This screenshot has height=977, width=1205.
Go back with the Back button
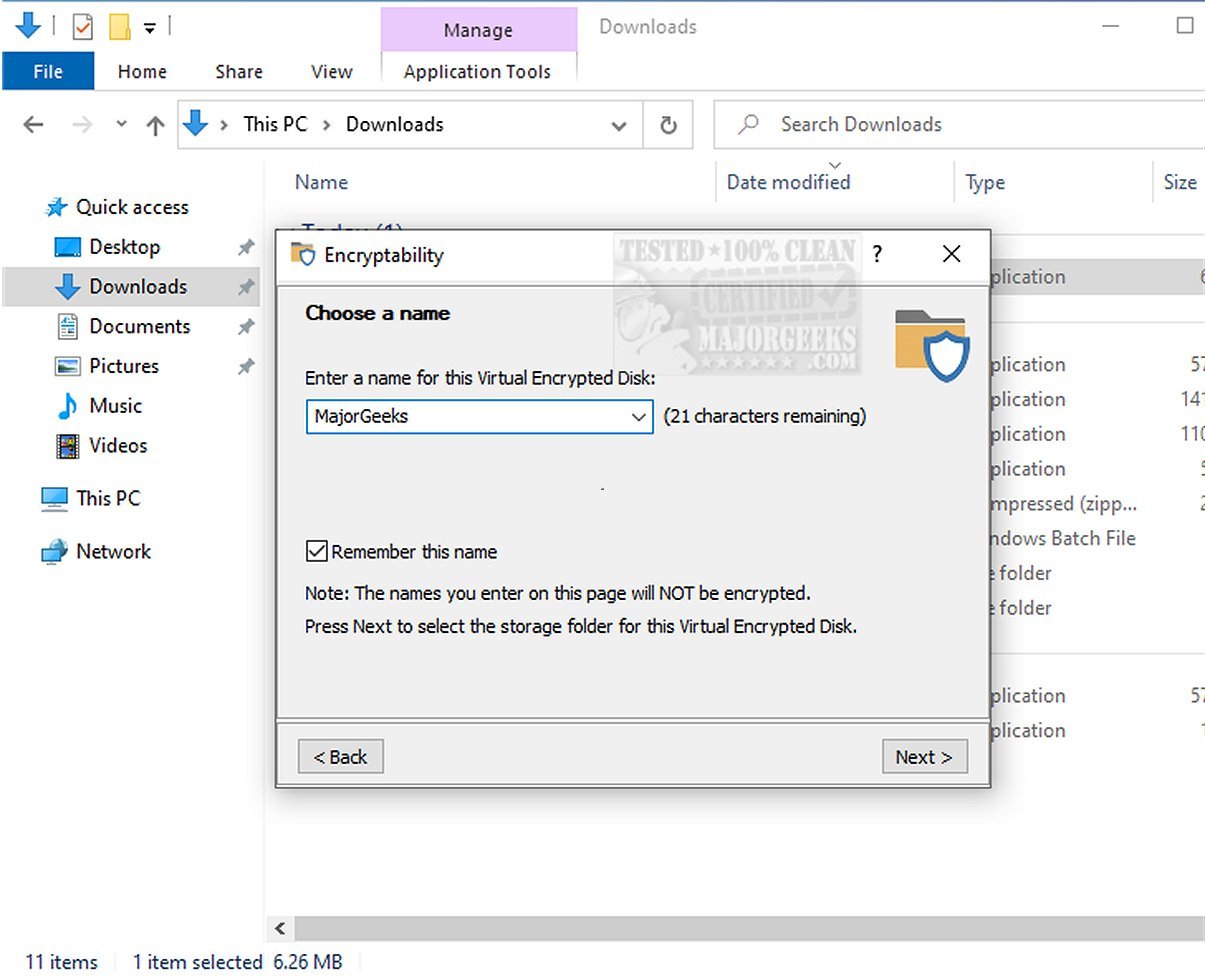pyautogui.click(x=341, y=757)
